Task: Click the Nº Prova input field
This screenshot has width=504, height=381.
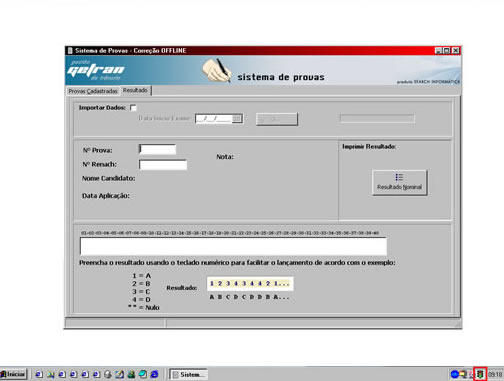Action: 157,149
